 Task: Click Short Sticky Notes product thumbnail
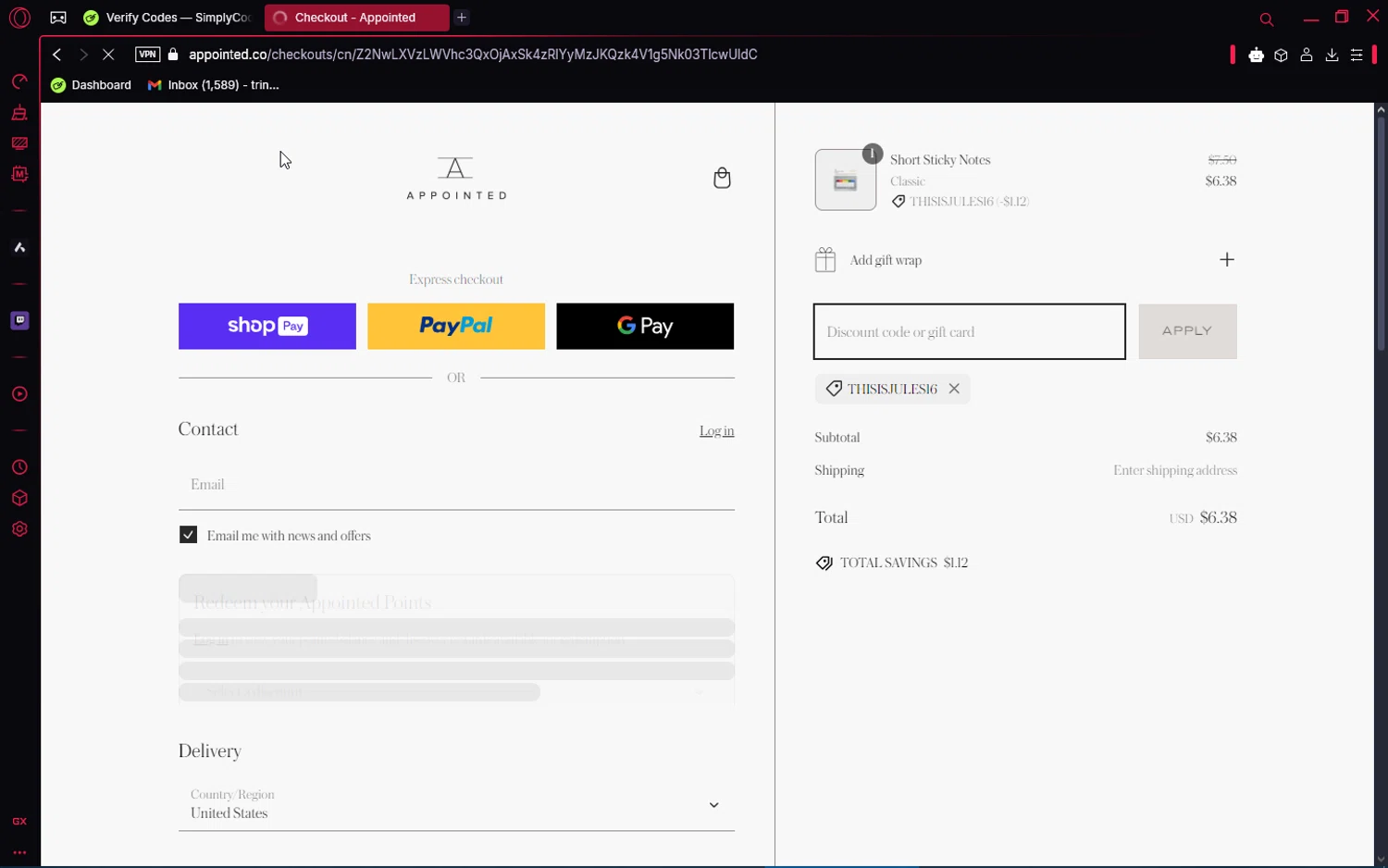point(846,180)
